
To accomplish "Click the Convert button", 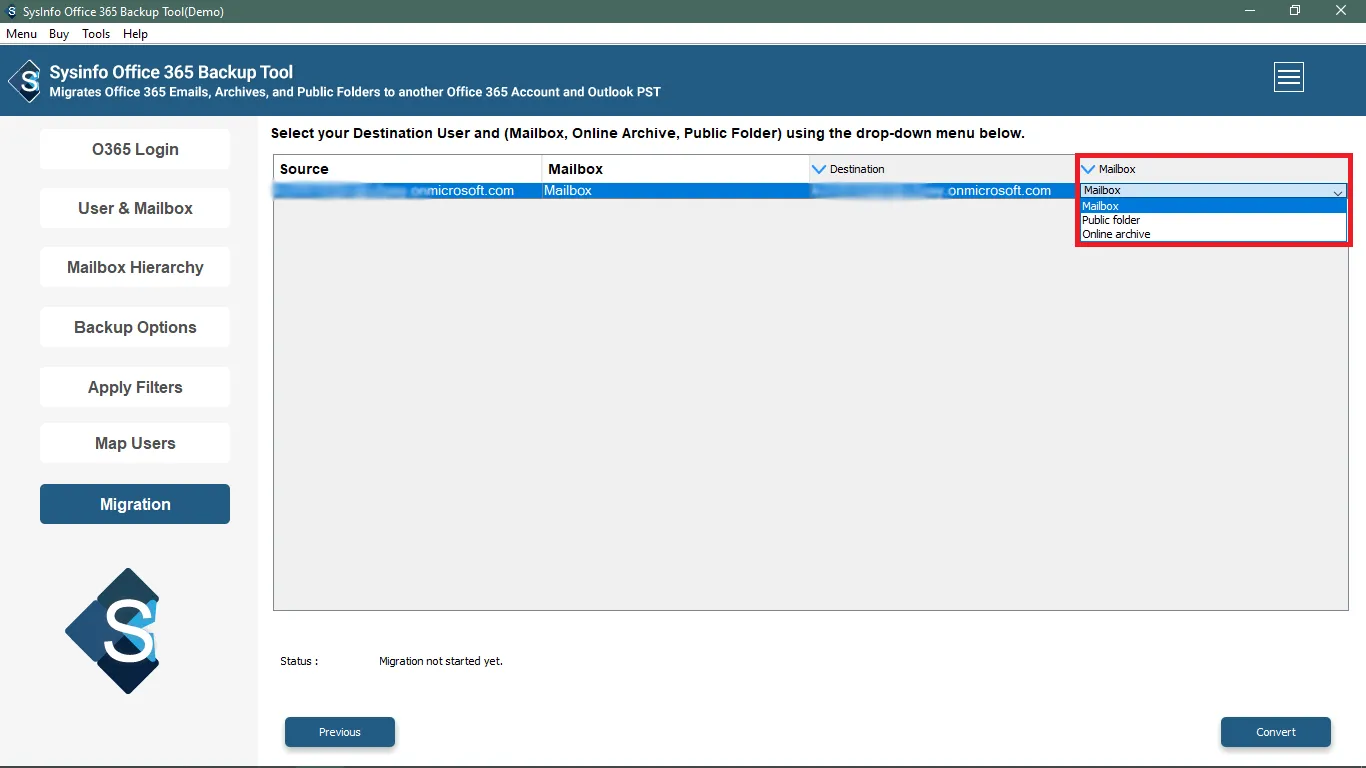I will pos(1276,732).
